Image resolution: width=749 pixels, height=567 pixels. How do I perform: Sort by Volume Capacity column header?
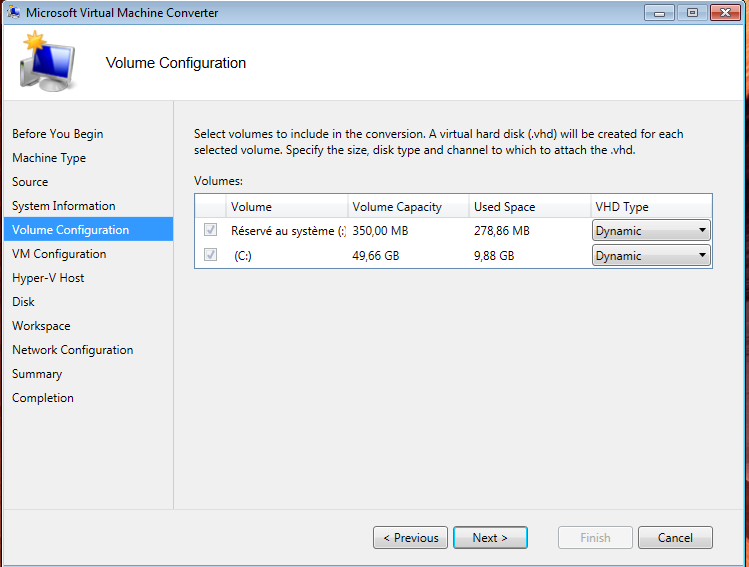pos(397,207)
